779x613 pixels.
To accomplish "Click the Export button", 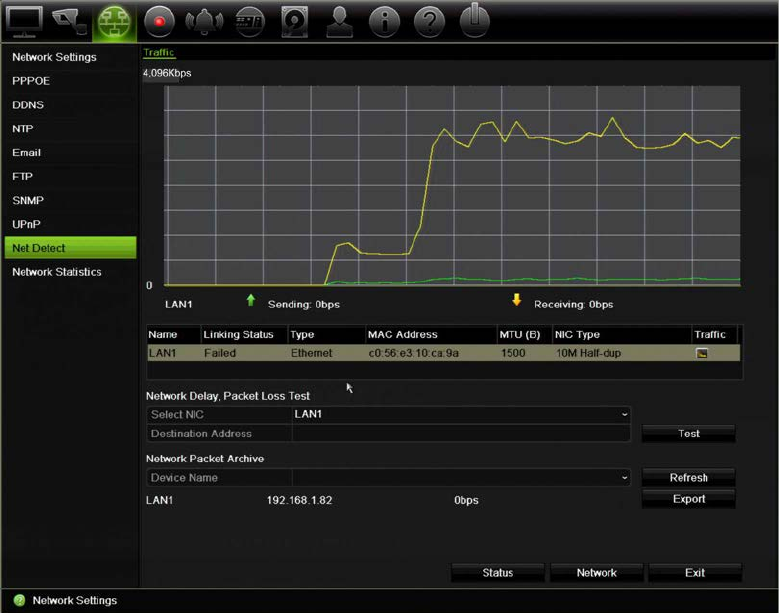I will point(689,499).
